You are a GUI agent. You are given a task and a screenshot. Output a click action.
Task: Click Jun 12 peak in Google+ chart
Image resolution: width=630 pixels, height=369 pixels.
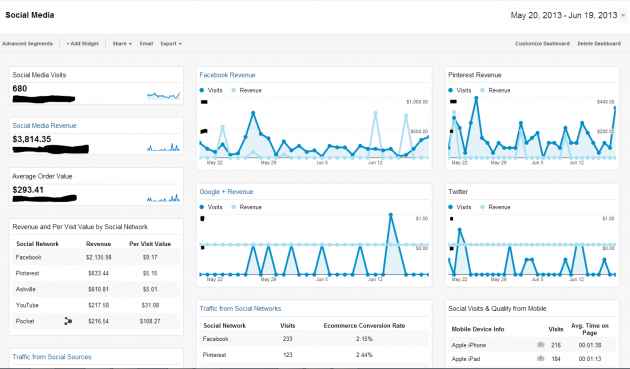click(391, 215)
